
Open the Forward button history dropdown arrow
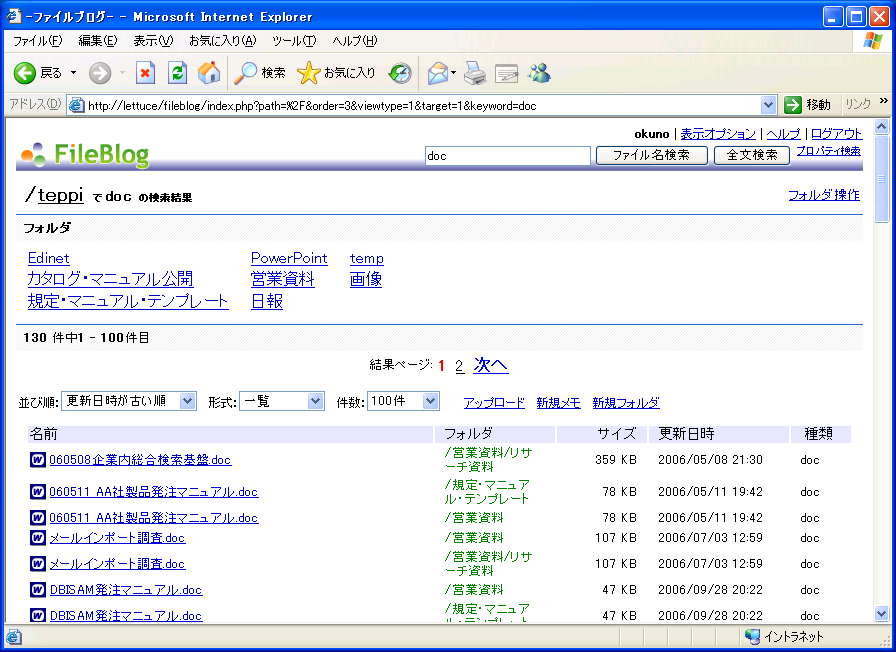click(122, 73)
